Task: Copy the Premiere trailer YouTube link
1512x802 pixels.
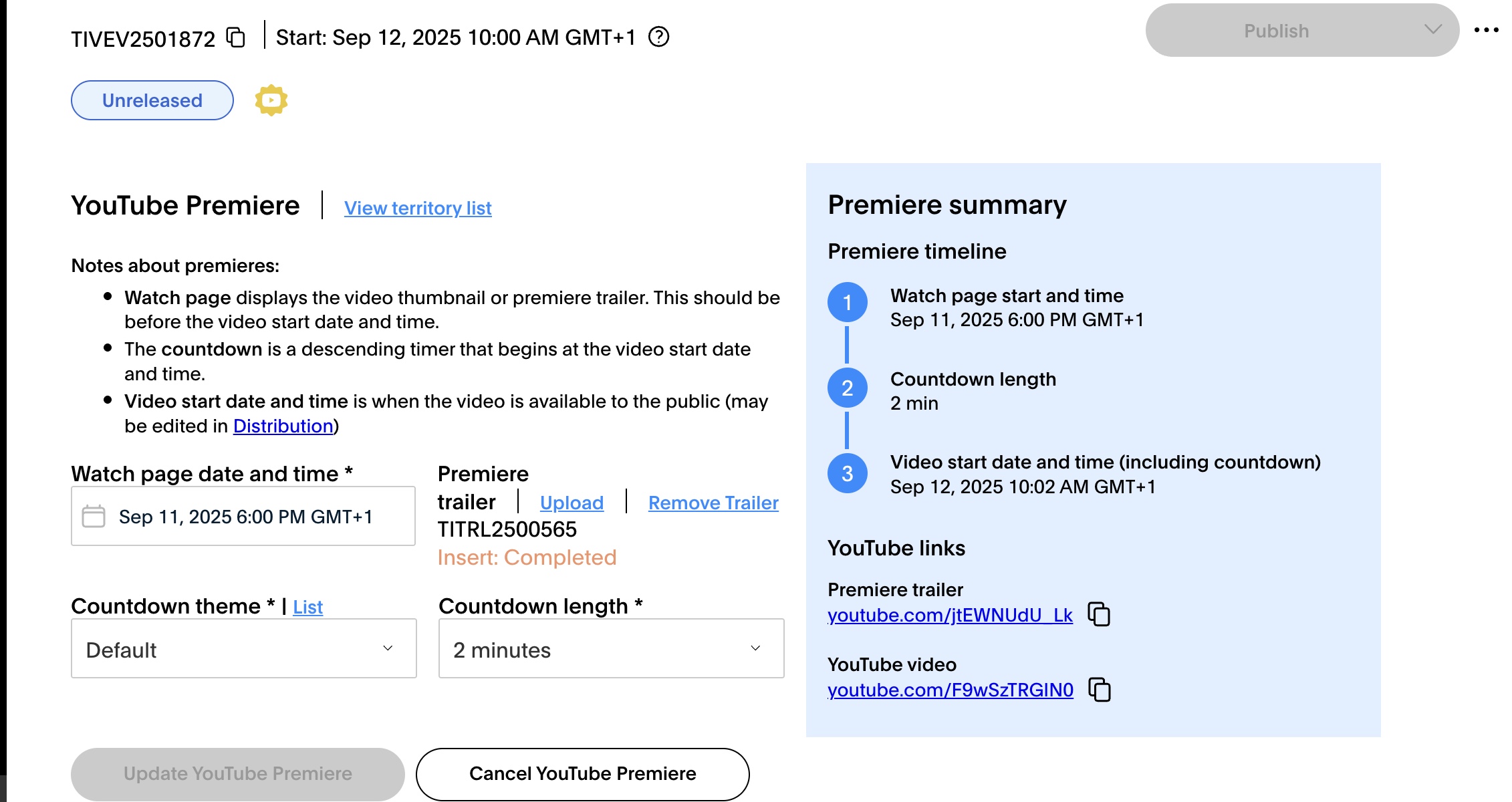Action: (1099, 614)
